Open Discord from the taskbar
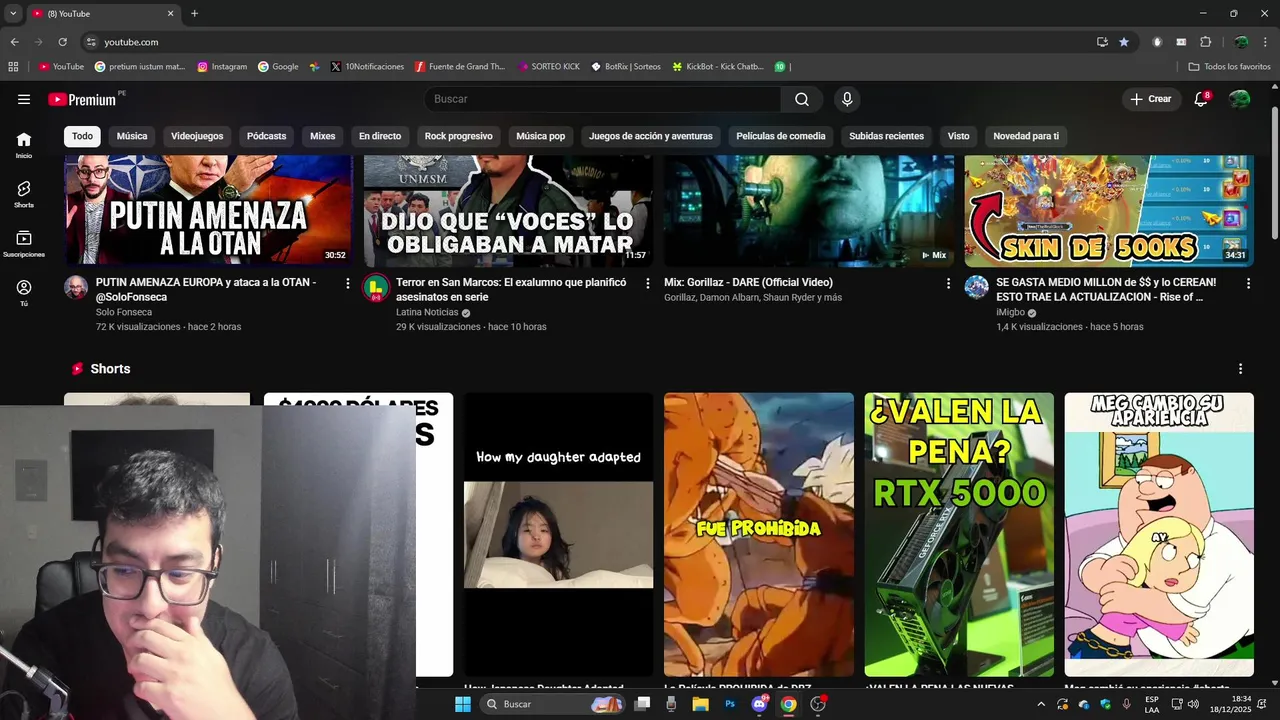 759,704
